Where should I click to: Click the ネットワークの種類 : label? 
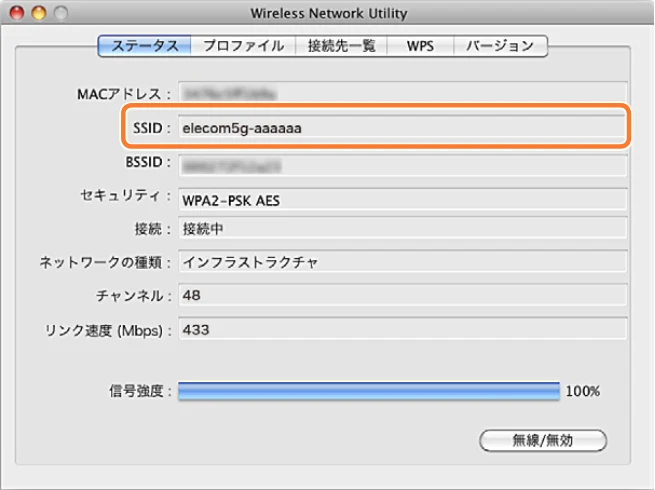coord(105,262)
